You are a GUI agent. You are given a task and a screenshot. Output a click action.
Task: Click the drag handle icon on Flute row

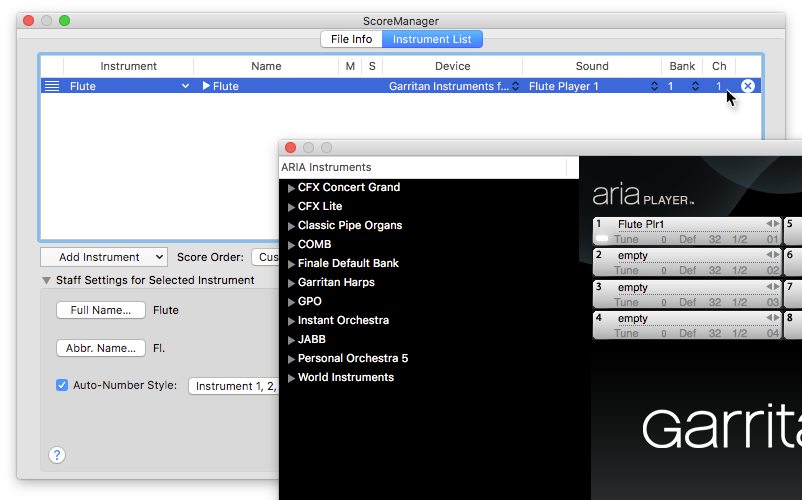[52, 86]
